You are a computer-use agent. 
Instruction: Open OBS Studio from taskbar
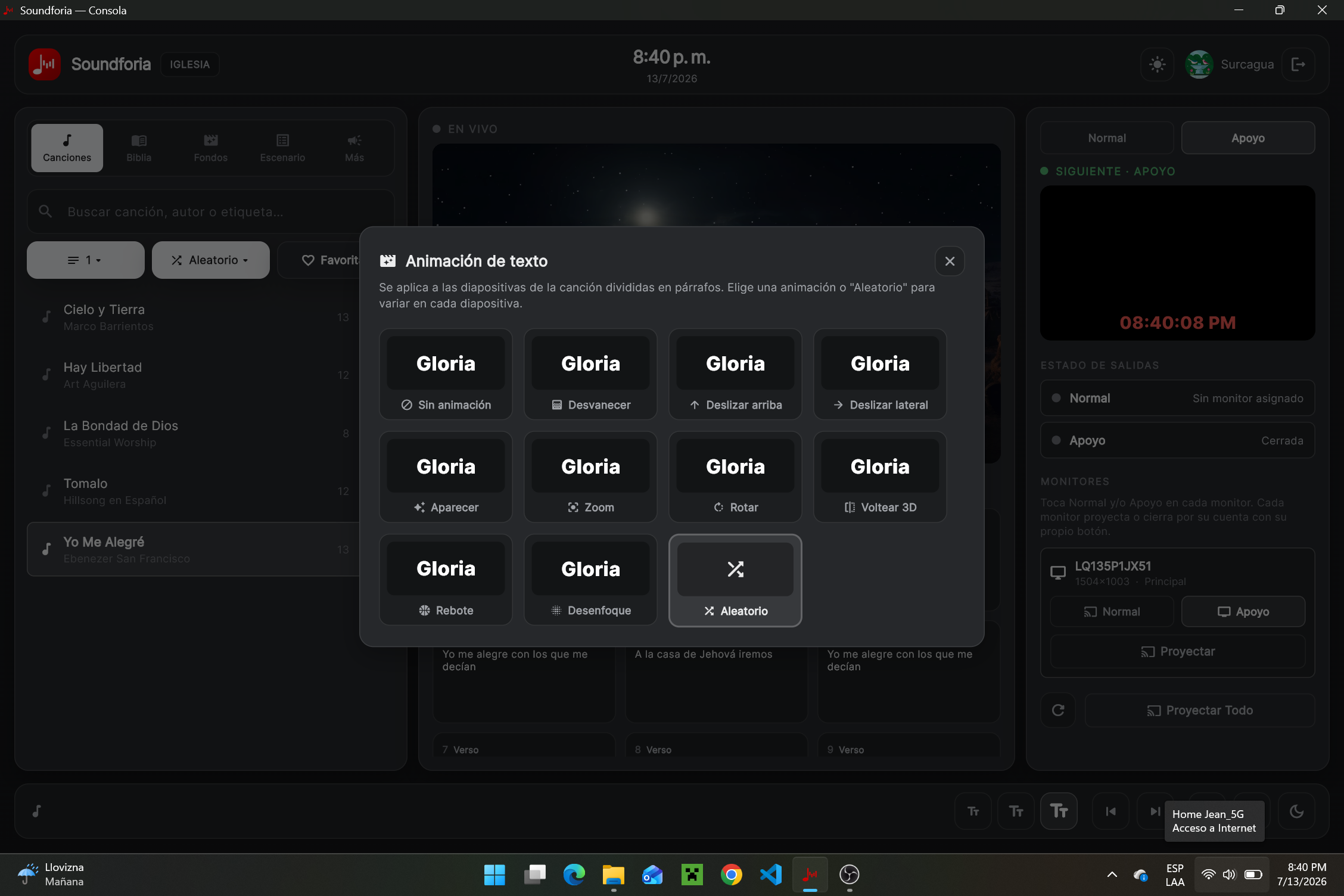849,875
